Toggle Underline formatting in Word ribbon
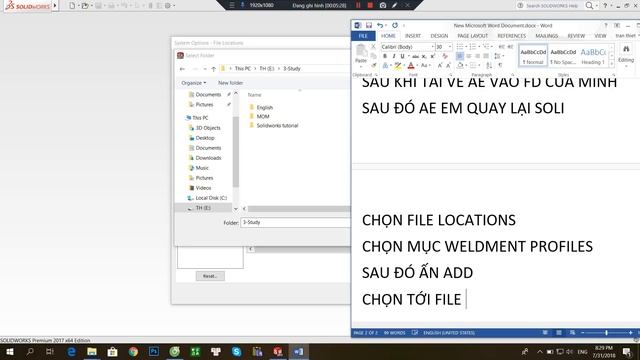The width and height of the screenshot is (640, 360). coord(402,56)
